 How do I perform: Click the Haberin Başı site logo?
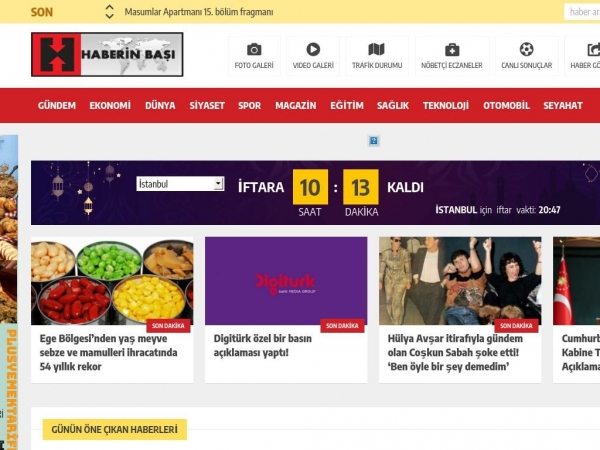[107, 54]
